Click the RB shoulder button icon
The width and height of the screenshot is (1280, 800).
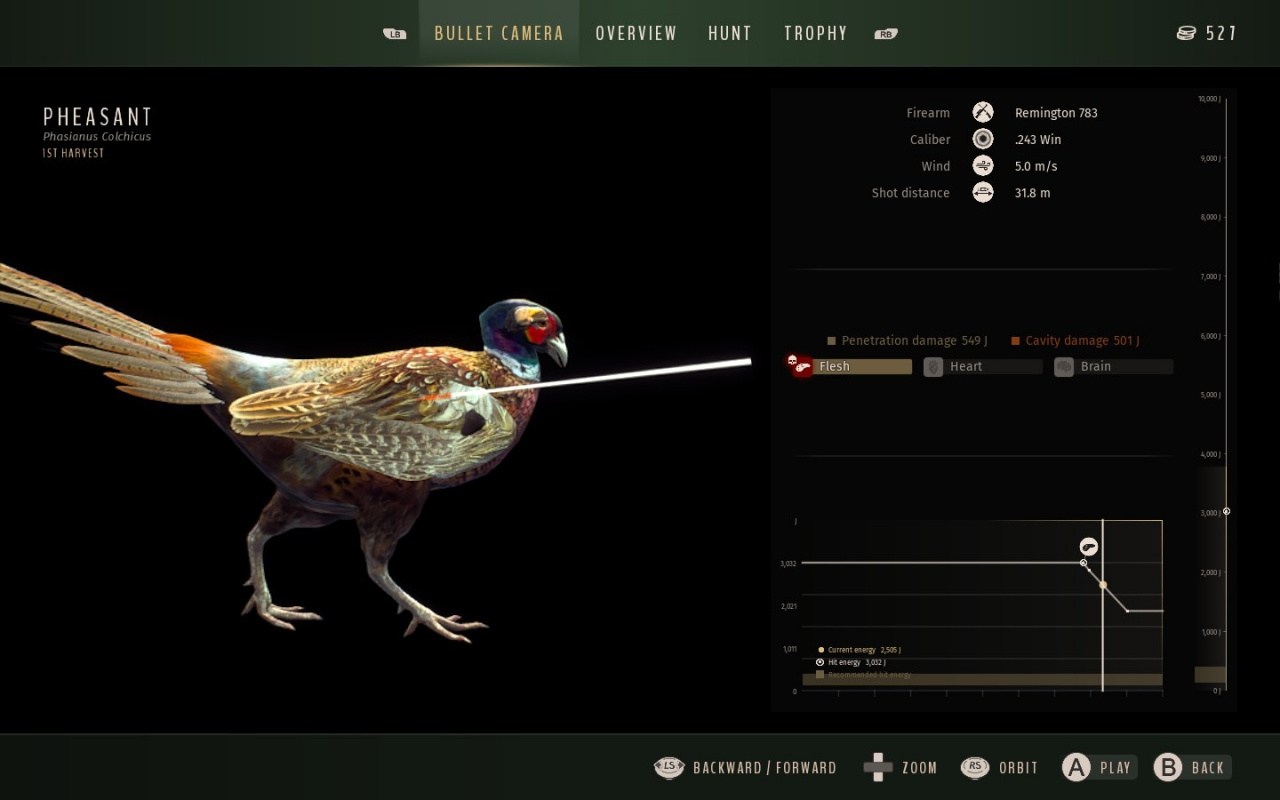(x=885, y=34)
